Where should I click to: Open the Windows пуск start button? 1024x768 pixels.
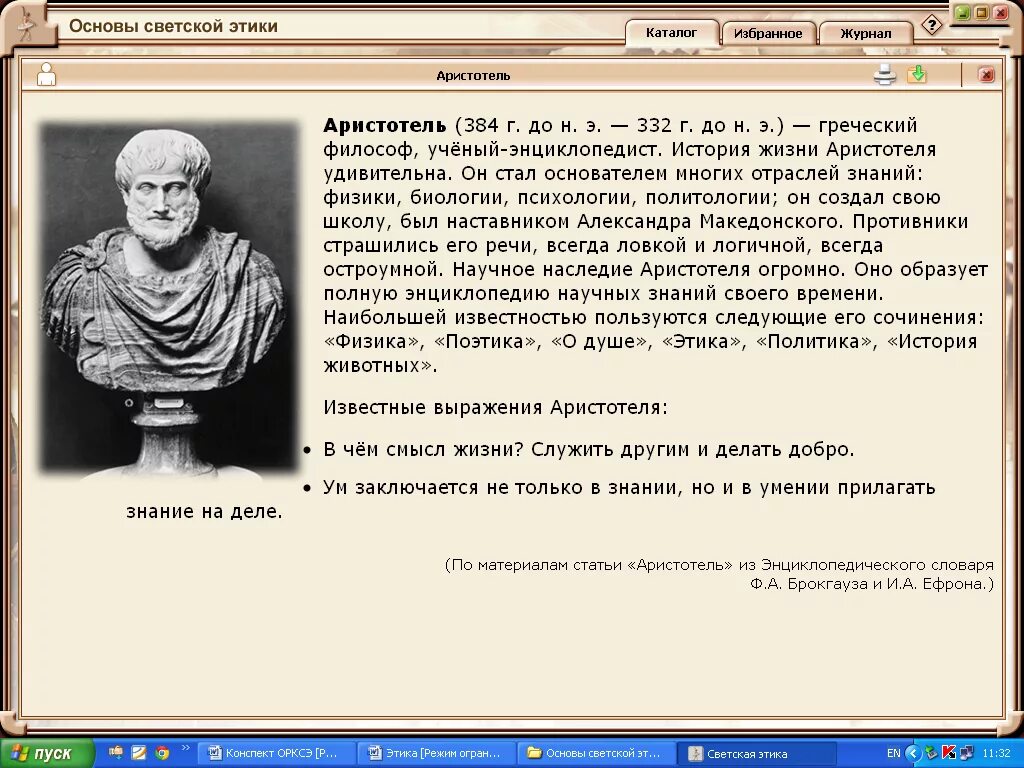pyautogui.click(x=47, y=753)
